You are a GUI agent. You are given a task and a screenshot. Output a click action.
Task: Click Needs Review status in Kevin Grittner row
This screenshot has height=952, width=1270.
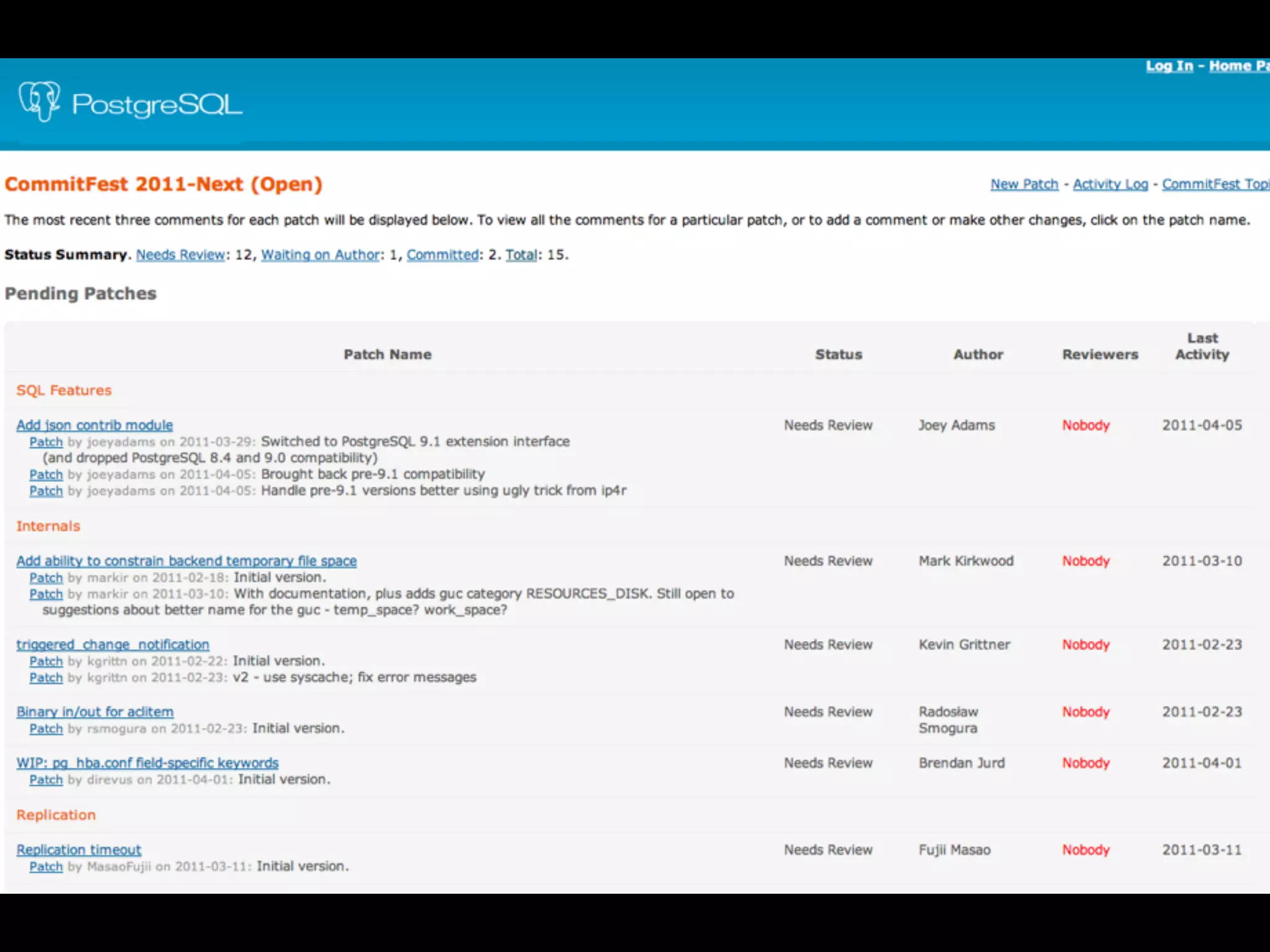[828, 645]
